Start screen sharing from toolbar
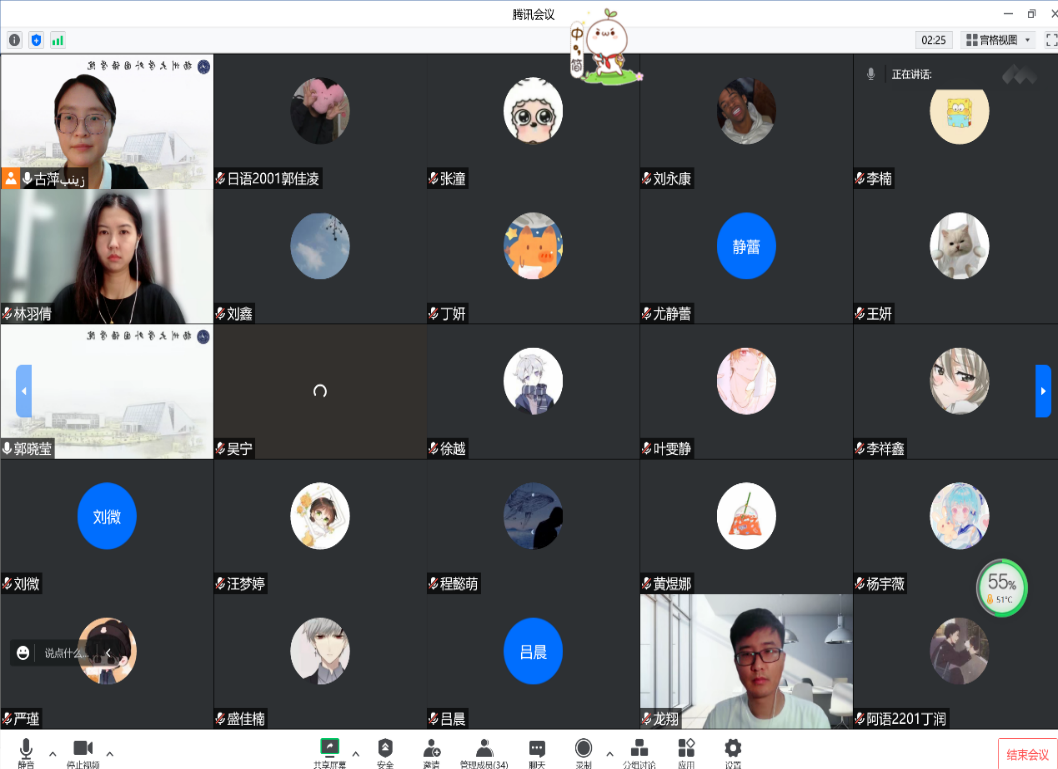Viewport: 1058px width, 769px height. [329, 750]
